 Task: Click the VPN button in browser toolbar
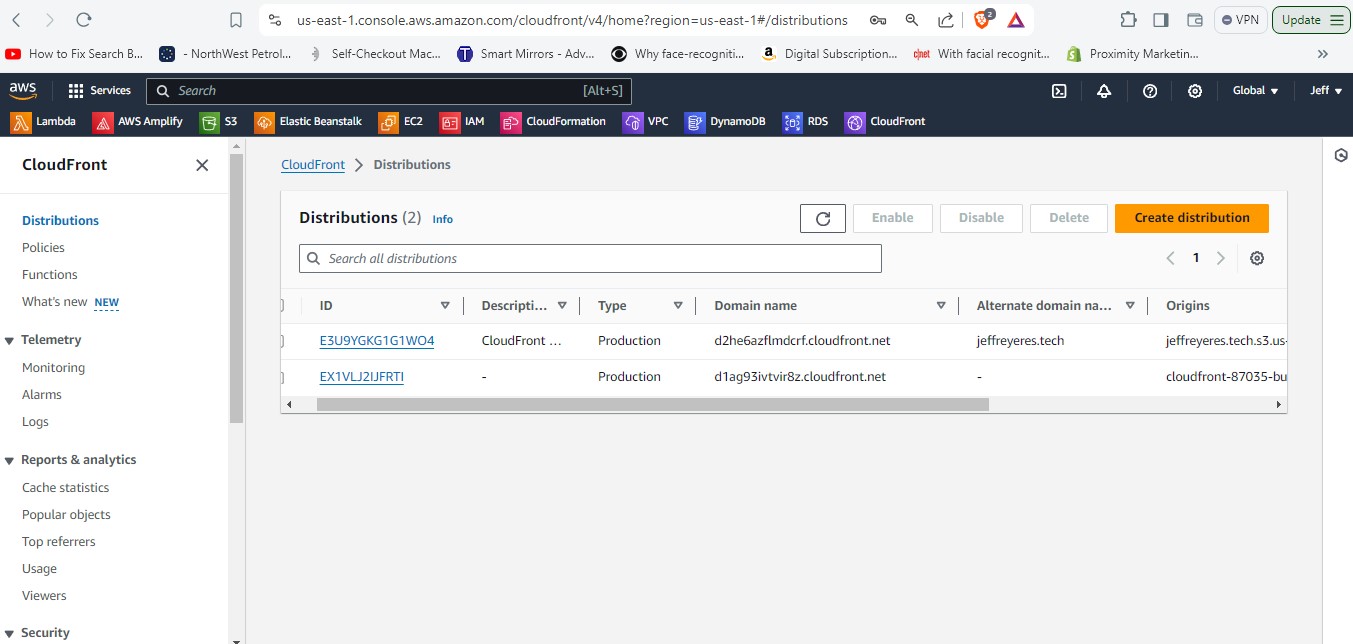[1240, 19]
